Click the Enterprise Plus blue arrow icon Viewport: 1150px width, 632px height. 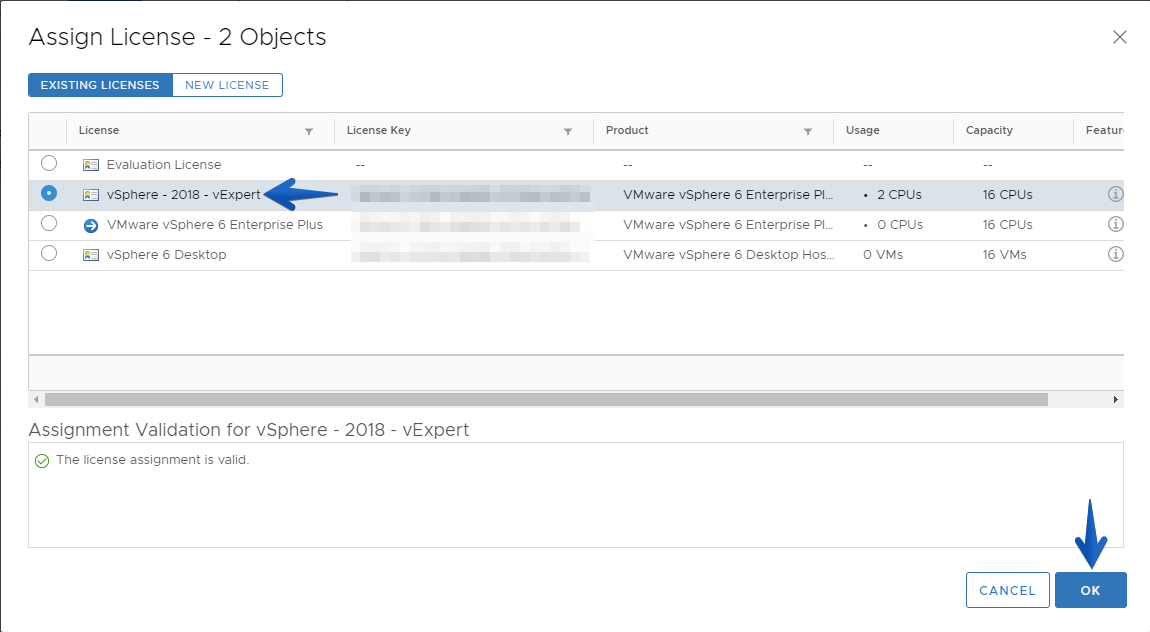[91, 226]
